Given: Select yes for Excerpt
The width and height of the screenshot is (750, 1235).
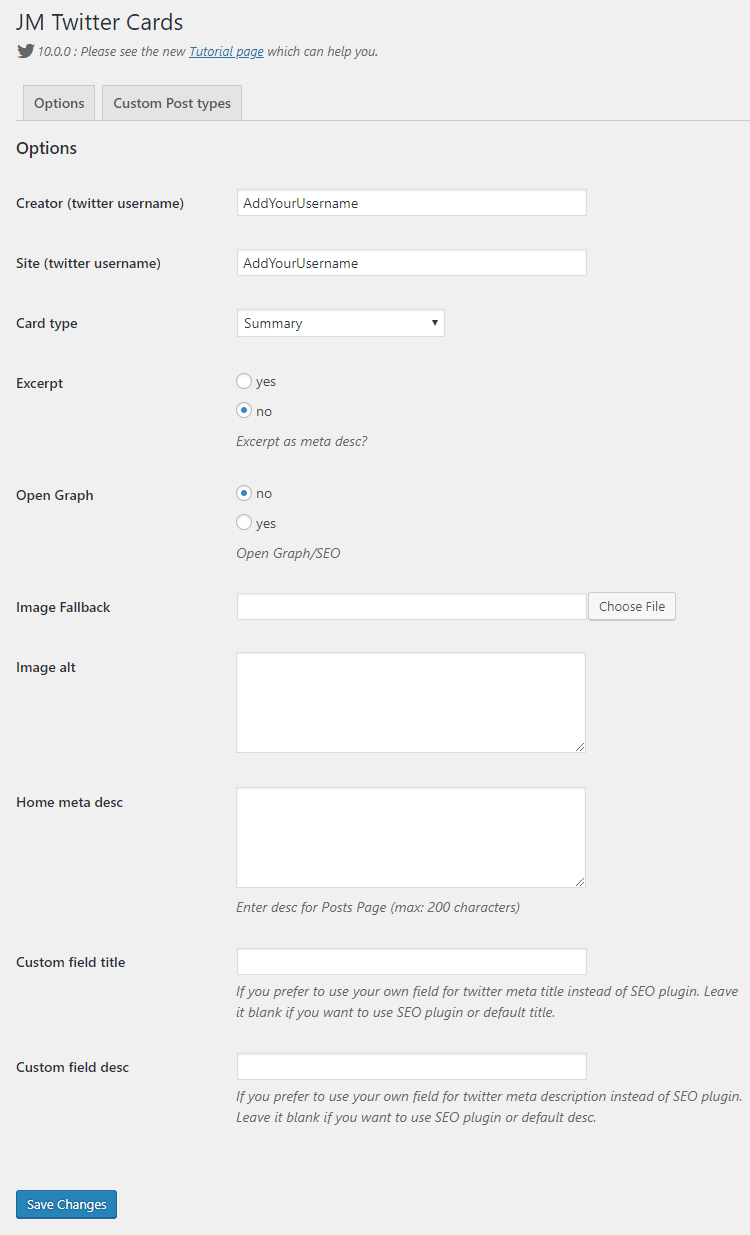Looking at the screenshot, I should (x=244, y=381).
